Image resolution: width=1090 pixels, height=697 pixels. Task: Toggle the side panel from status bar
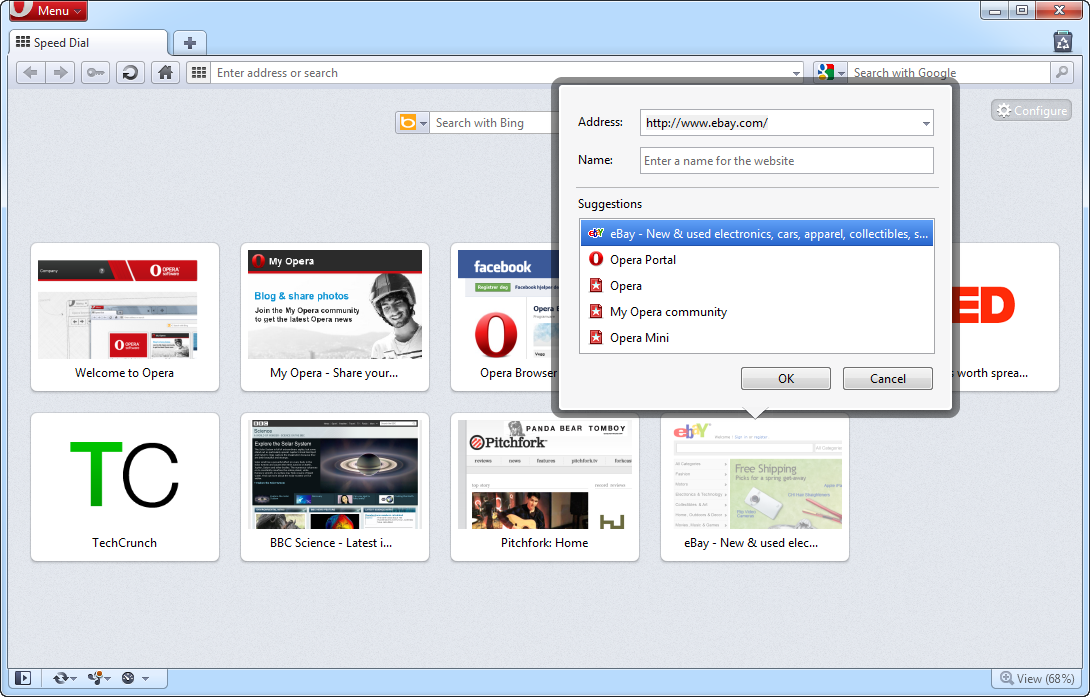coord(23,678)
